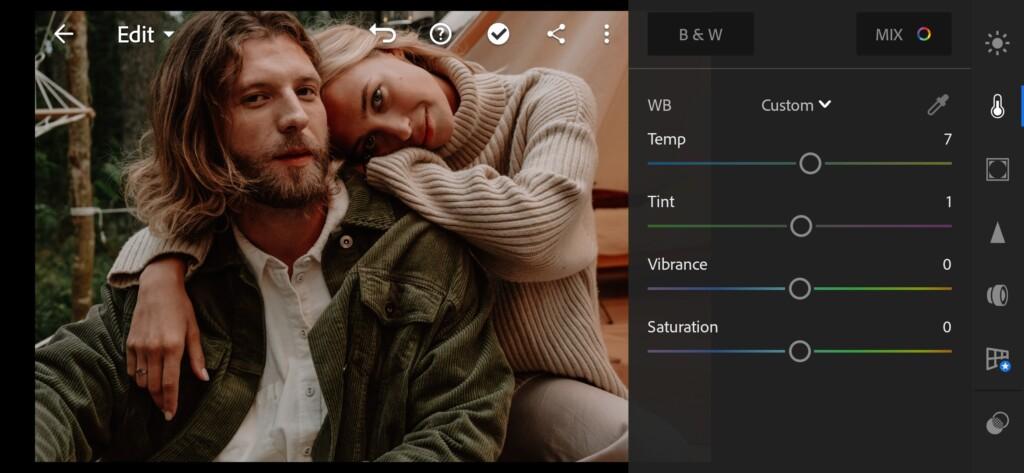Switch photo to B & W

pos(701,34)
